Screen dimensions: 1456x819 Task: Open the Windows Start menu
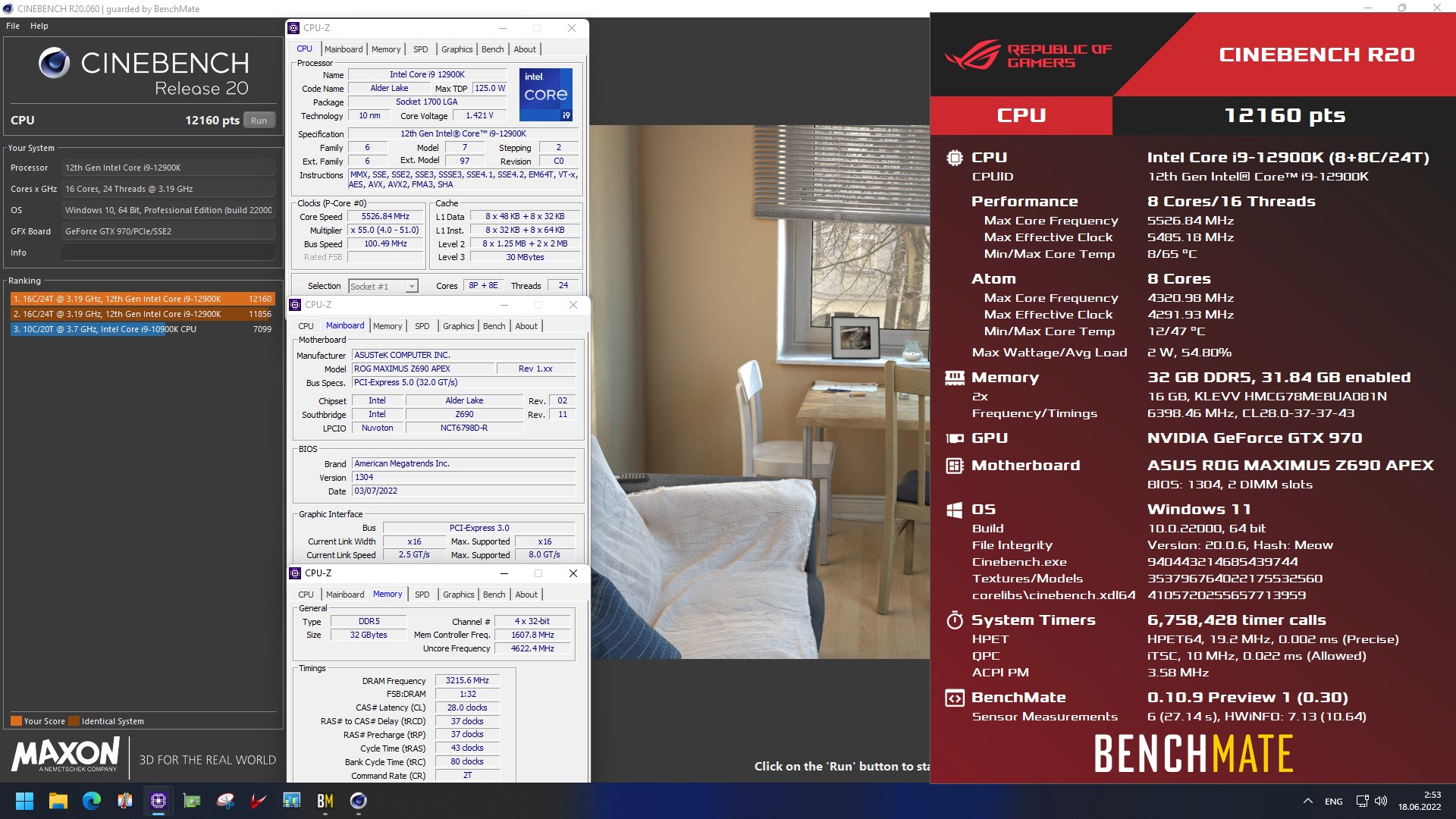[x=24, y=801]
